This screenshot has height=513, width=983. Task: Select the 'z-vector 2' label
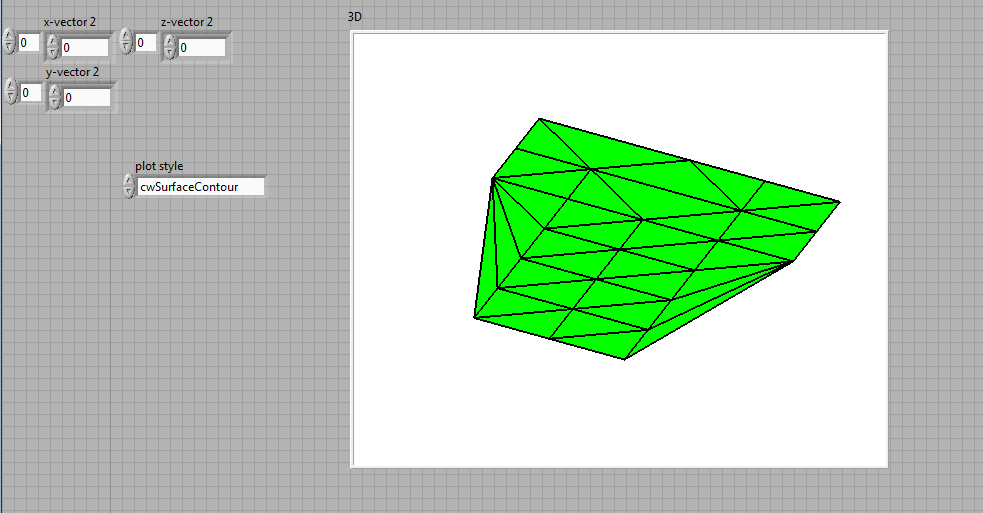tap(187, 22)
